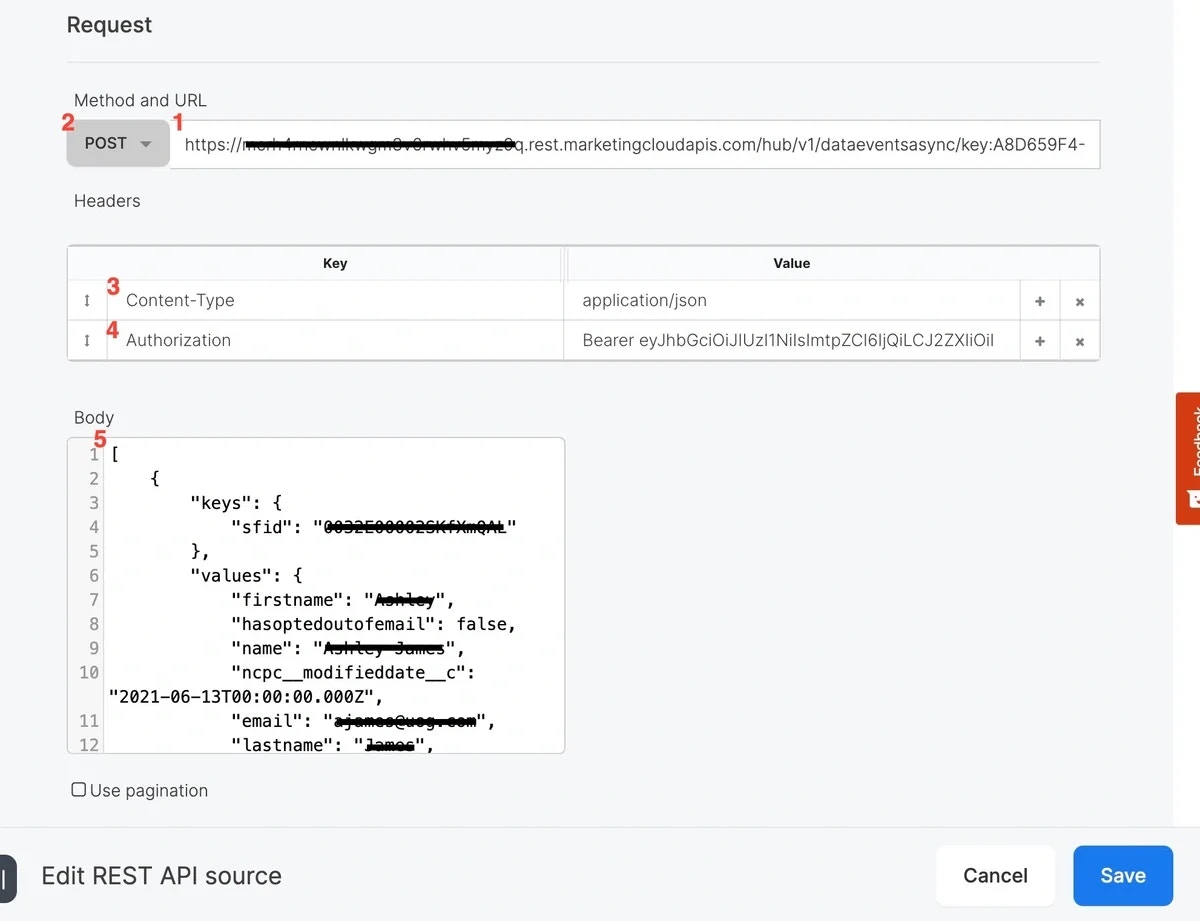Screen dimensions: 1200x921
Task: Click the Value column header
Action: click(792, 263)
